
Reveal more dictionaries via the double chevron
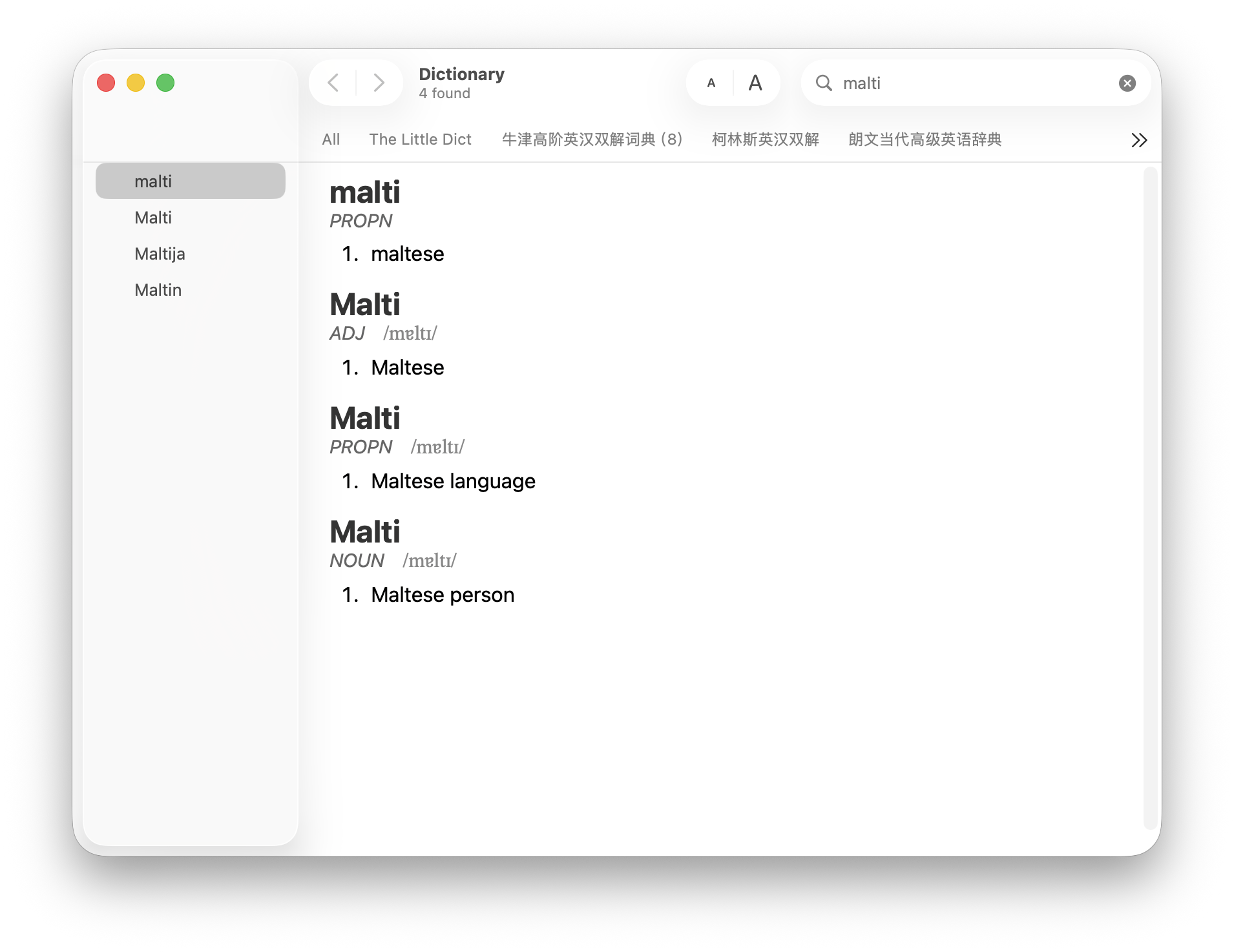click(x=1140, y=140)
